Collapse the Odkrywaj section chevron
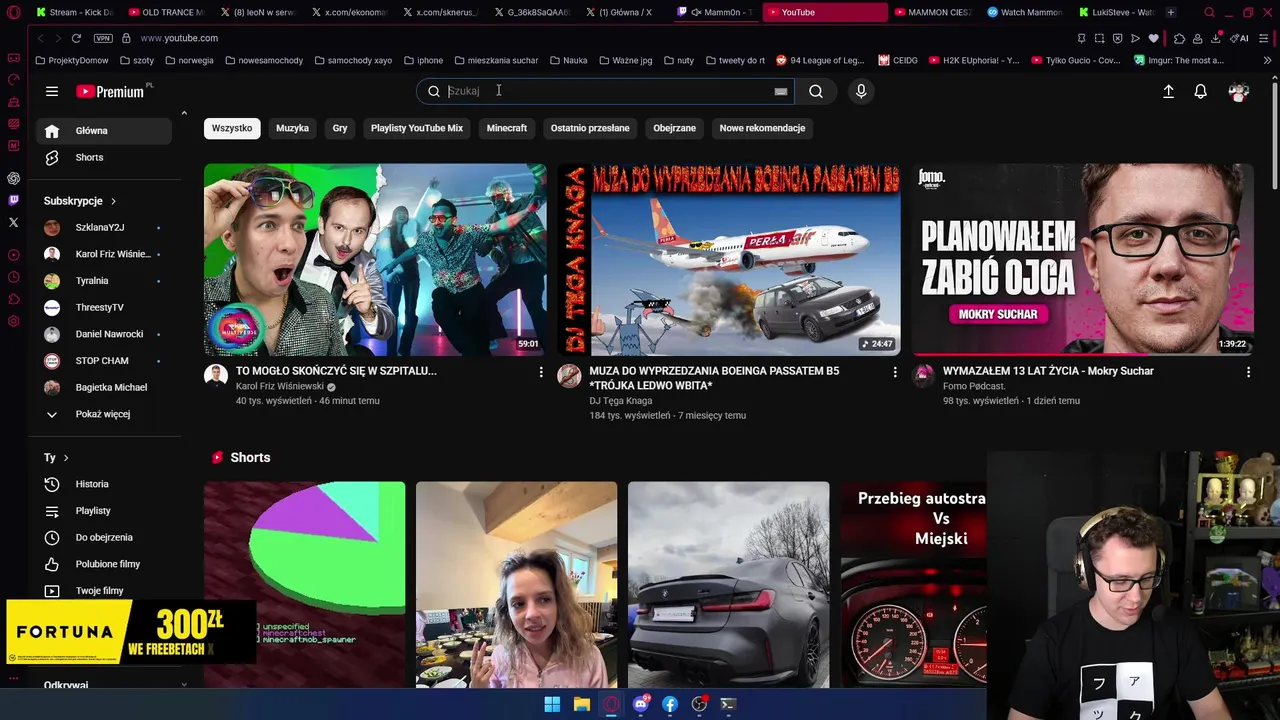The height and width of the screenshot is (720, 1280). point(184,685)
